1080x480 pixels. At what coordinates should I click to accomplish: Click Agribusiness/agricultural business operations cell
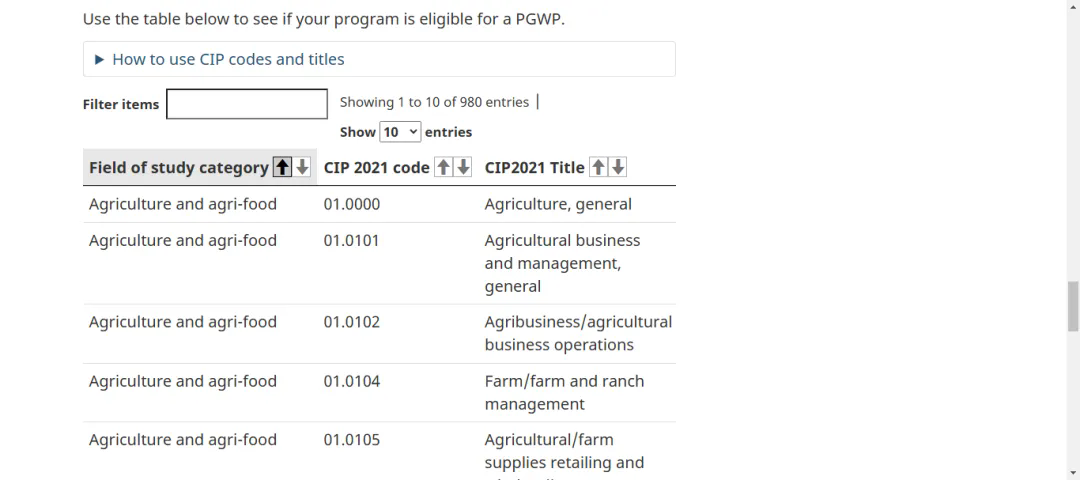click(578, 333)
